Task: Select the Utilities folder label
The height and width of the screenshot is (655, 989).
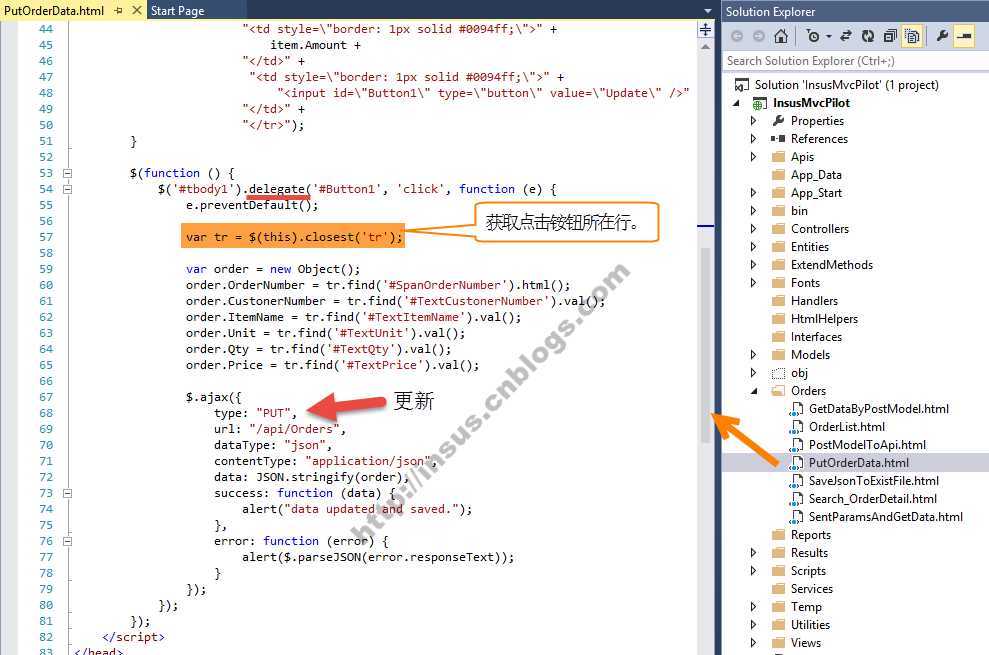Action: pyautogui.click(x=811, y=625)
